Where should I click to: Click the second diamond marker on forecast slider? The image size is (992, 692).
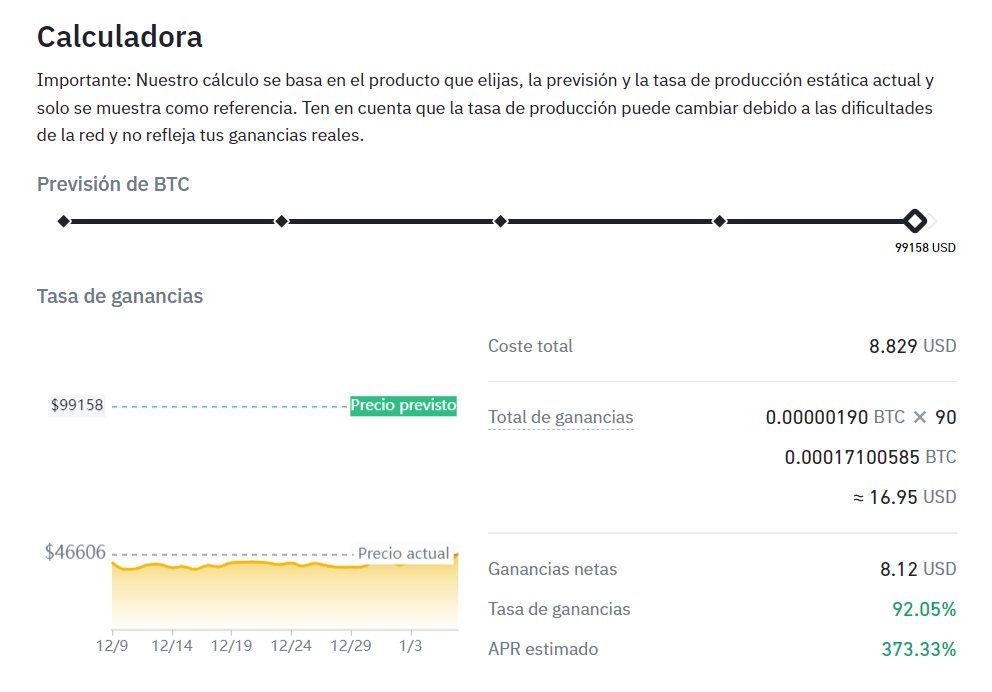click(282, 221)
